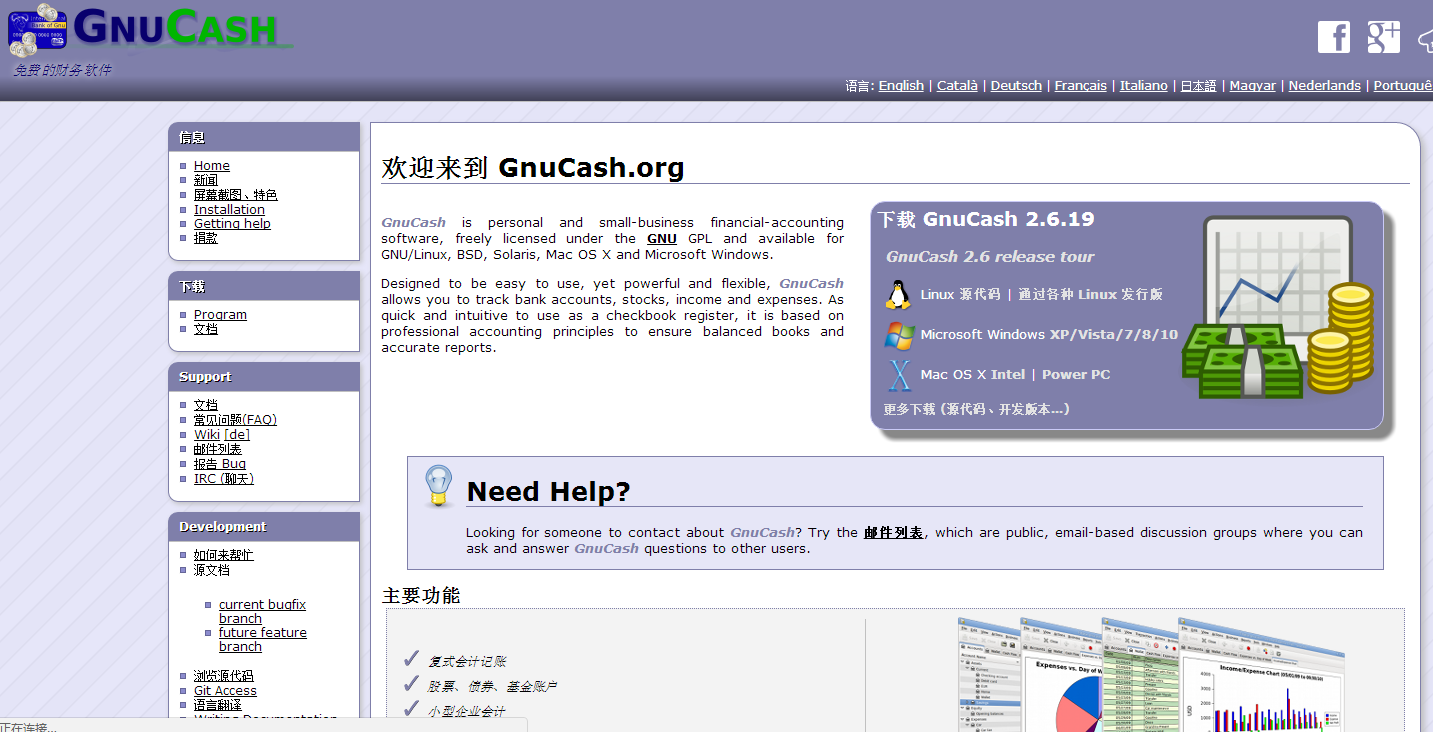The height and width of the screenshot is (732, 1433).
Task: Open the Program link under 下载
Action: (220, 315)
